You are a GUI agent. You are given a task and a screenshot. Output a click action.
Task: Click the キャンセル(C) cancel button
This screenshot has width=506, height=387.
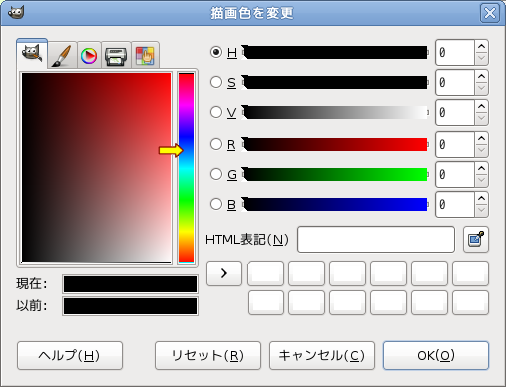tap(322, 355)
